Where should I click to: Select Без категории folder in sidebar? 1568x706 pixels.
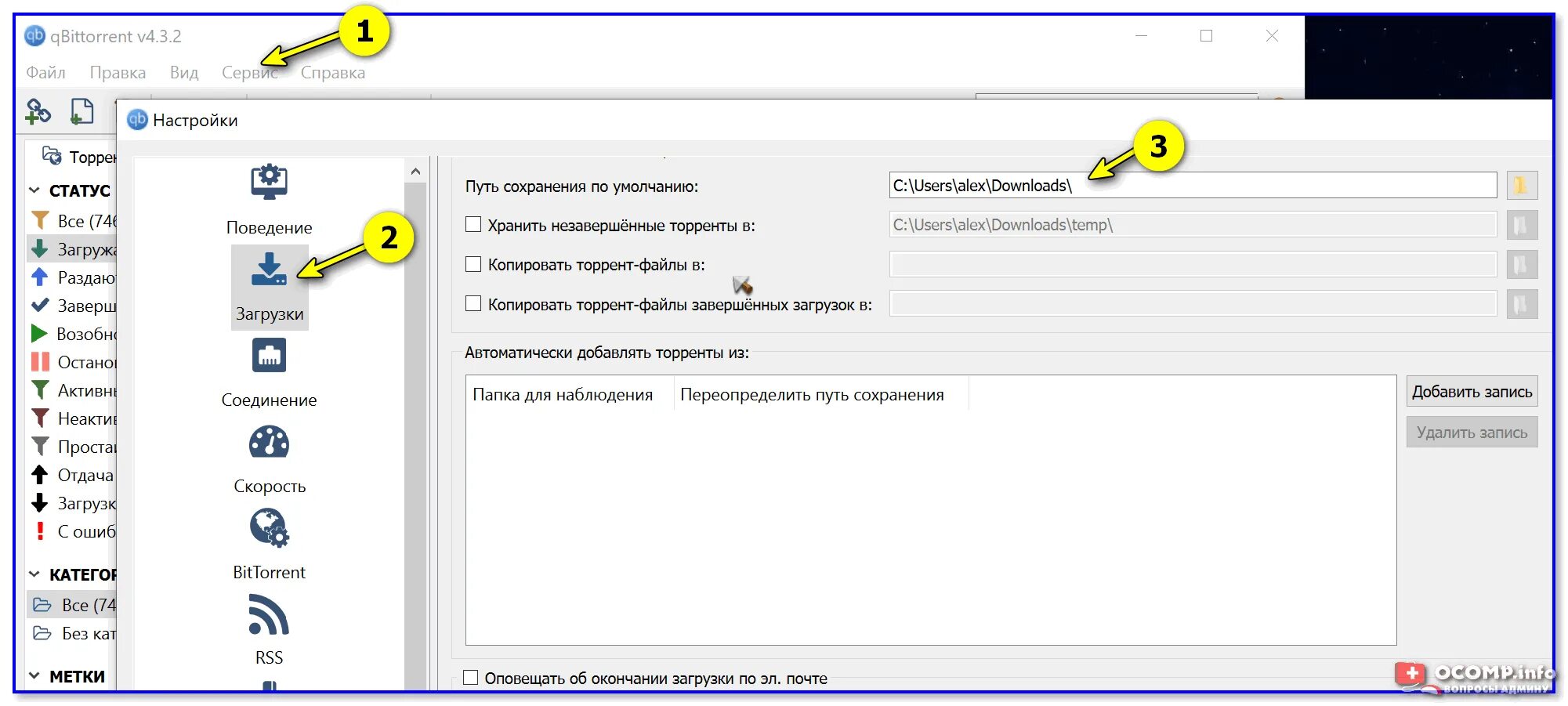(x=73, y=633)
